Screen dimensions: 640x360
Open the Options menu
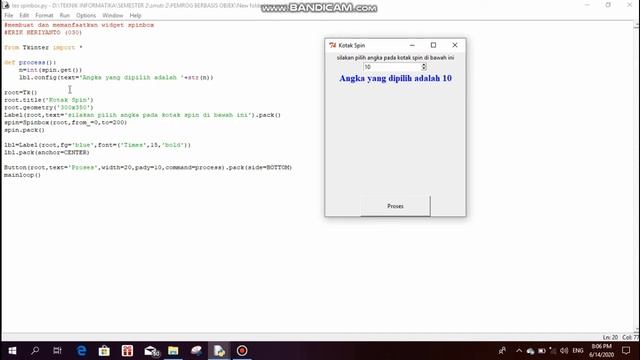click(86, 16)
